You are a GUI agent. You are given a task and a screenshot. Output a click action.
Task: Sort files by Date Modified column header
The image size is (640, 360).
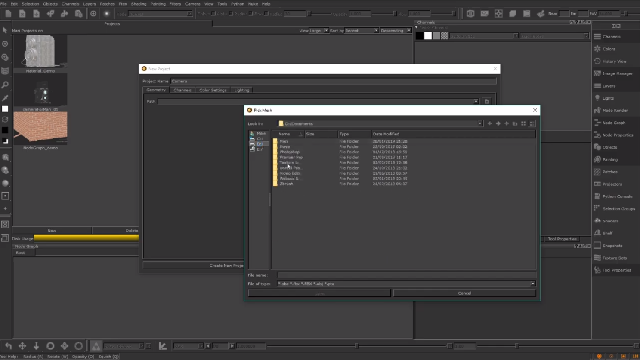click(453, 134)
